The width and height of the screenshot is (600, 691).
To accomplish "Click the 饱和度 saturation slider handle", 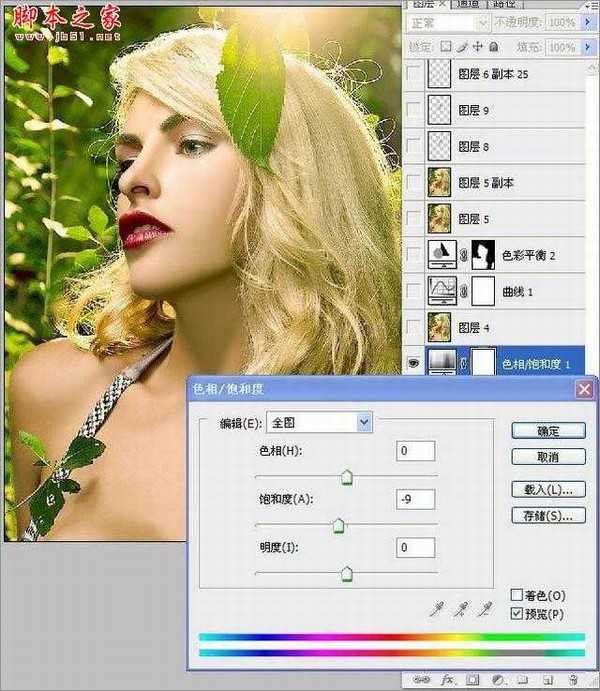I will (338, 525).
